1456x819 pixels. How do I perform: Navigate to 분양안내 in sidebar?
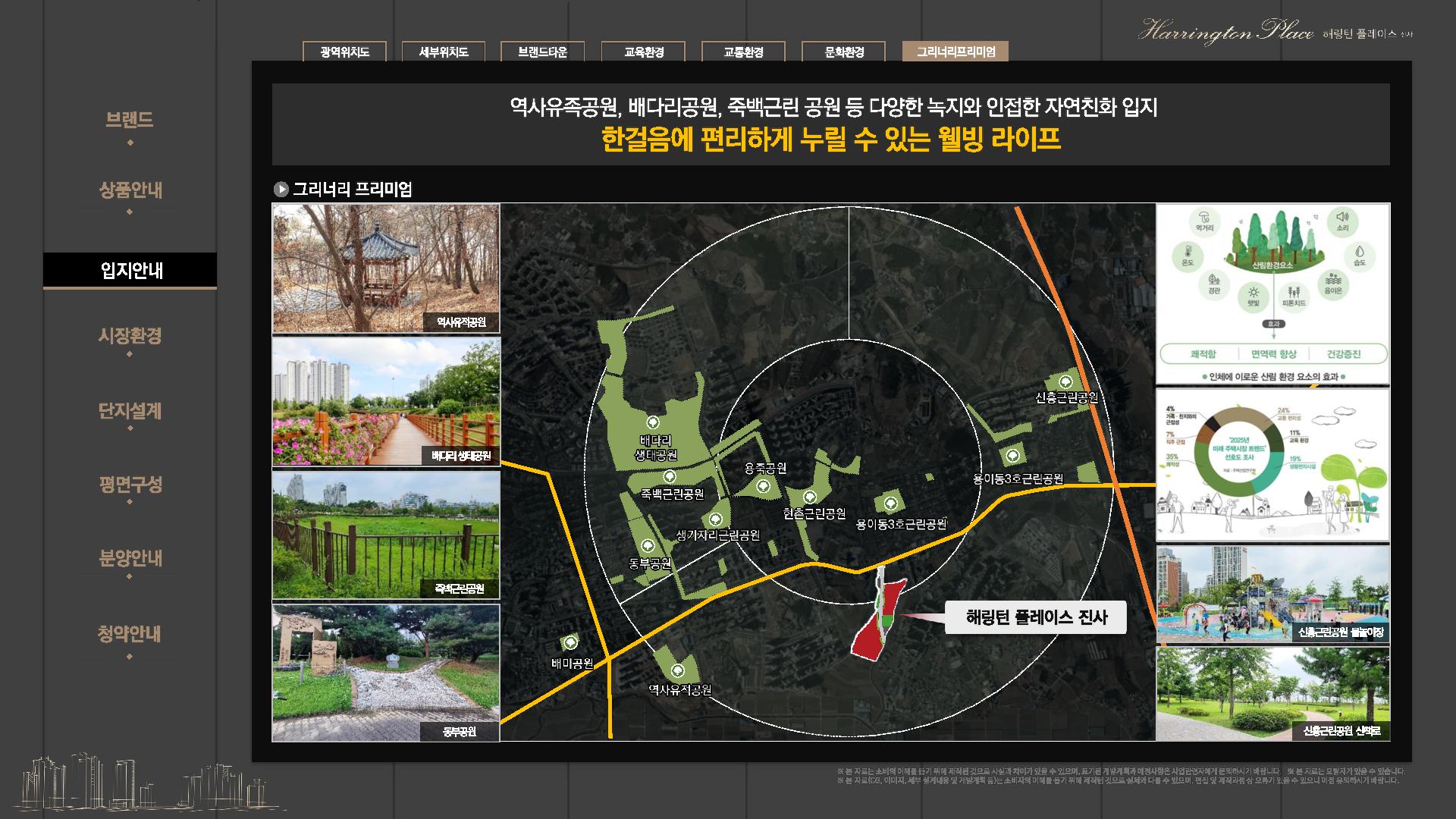130,558
